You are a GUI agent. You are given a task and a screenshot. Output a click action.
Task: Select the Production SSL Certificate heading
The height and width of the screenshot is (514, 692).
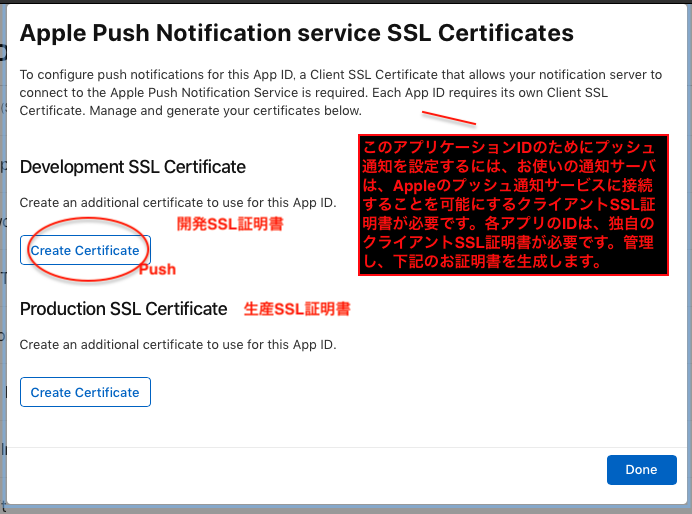pos(124,309)
